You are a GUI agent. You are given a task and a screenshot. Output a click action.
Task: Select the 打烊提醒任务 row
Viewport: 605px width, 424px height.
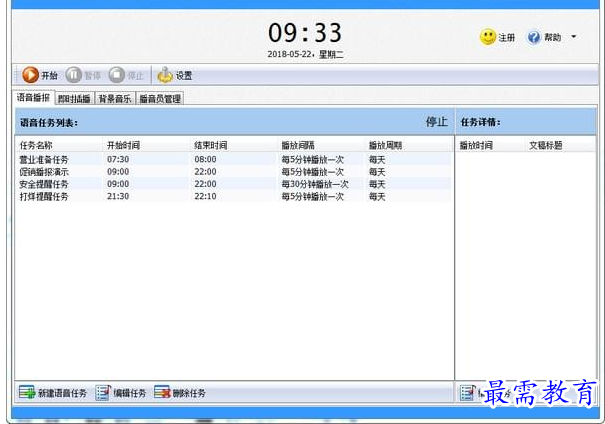[234, 196]
